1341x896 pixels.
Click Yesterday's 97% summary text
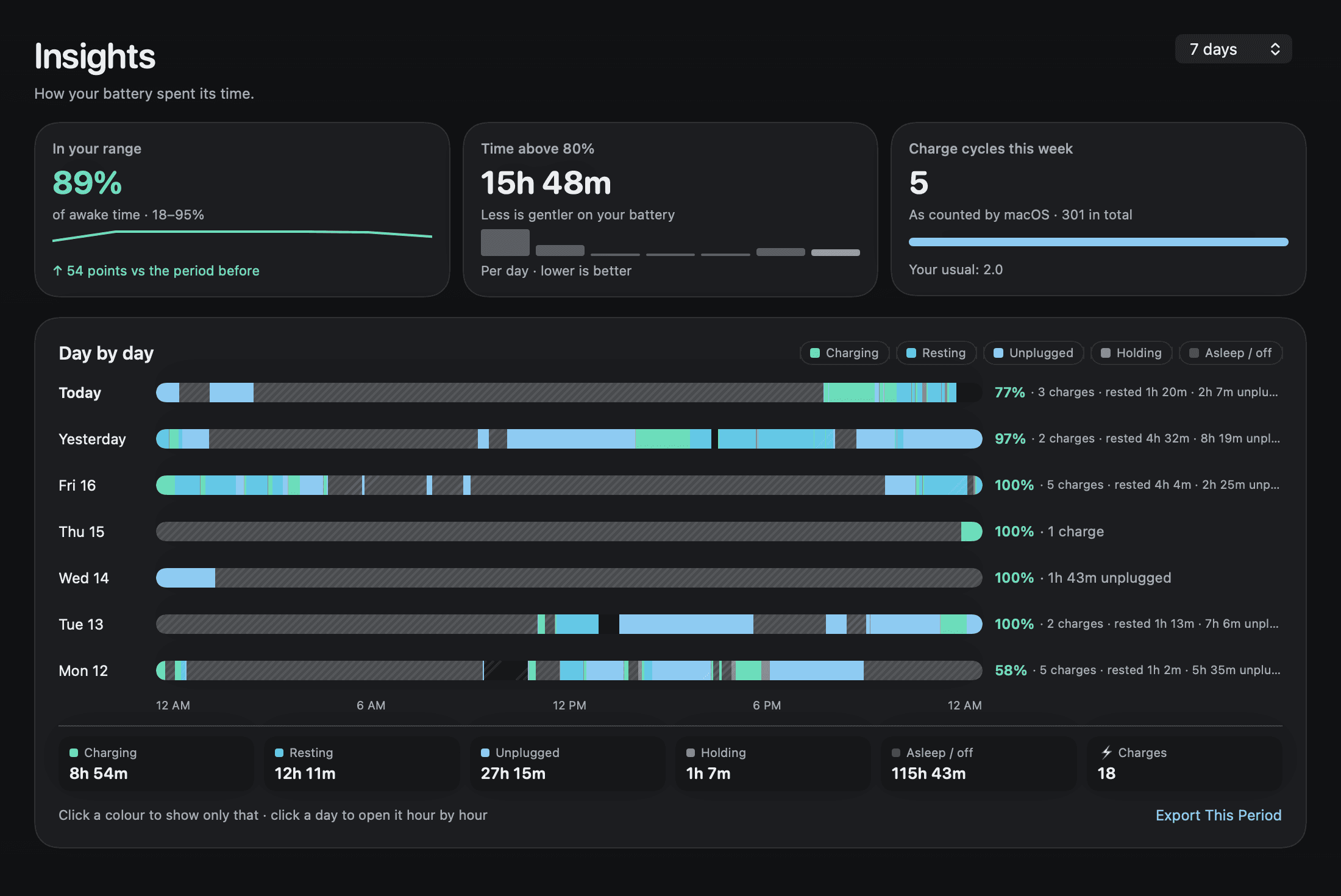coord(1137,438)
